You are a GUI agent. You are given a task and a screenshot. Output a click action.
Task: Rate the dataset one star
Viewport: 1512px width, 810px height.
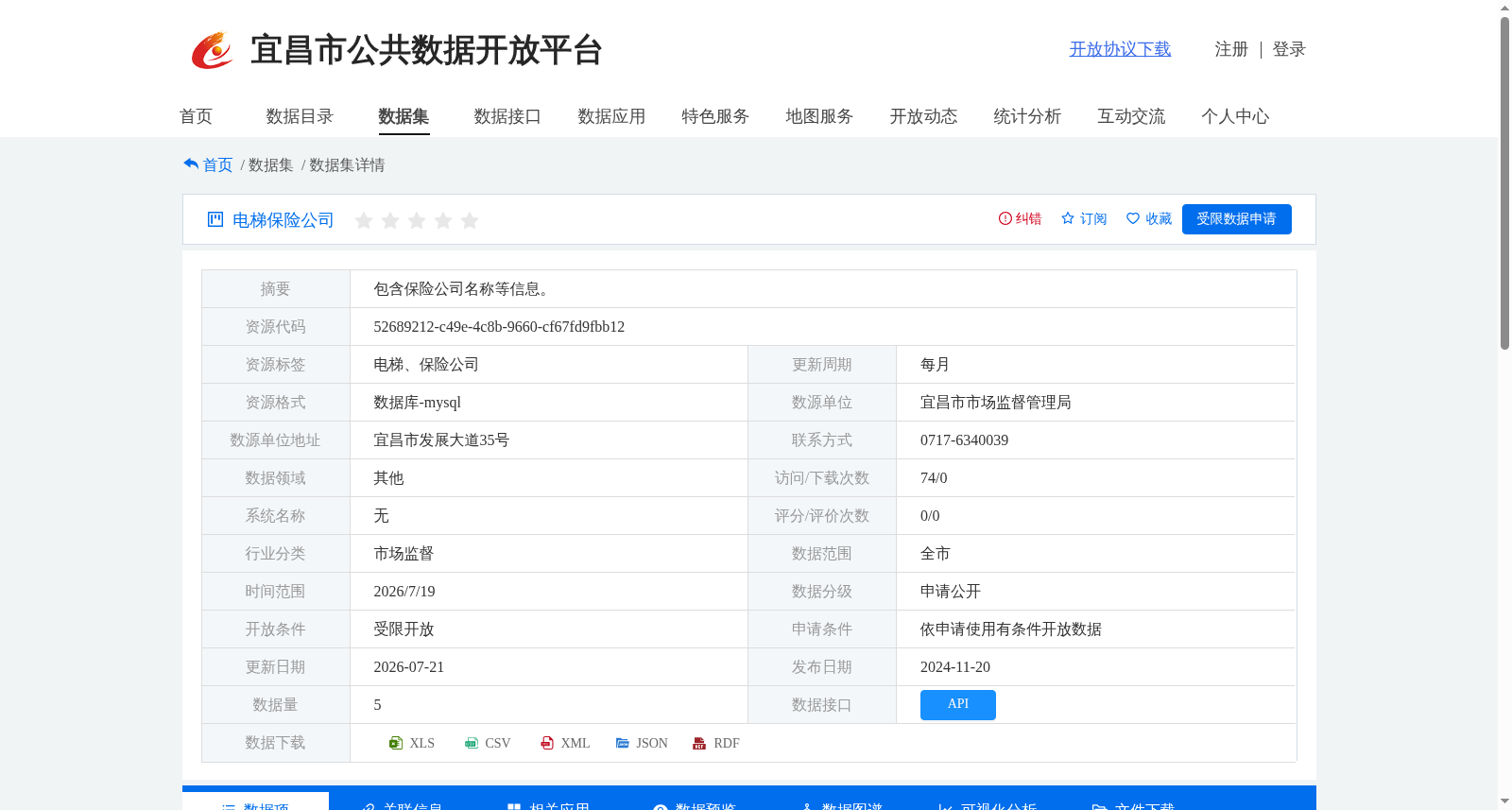tap(364, 220)
